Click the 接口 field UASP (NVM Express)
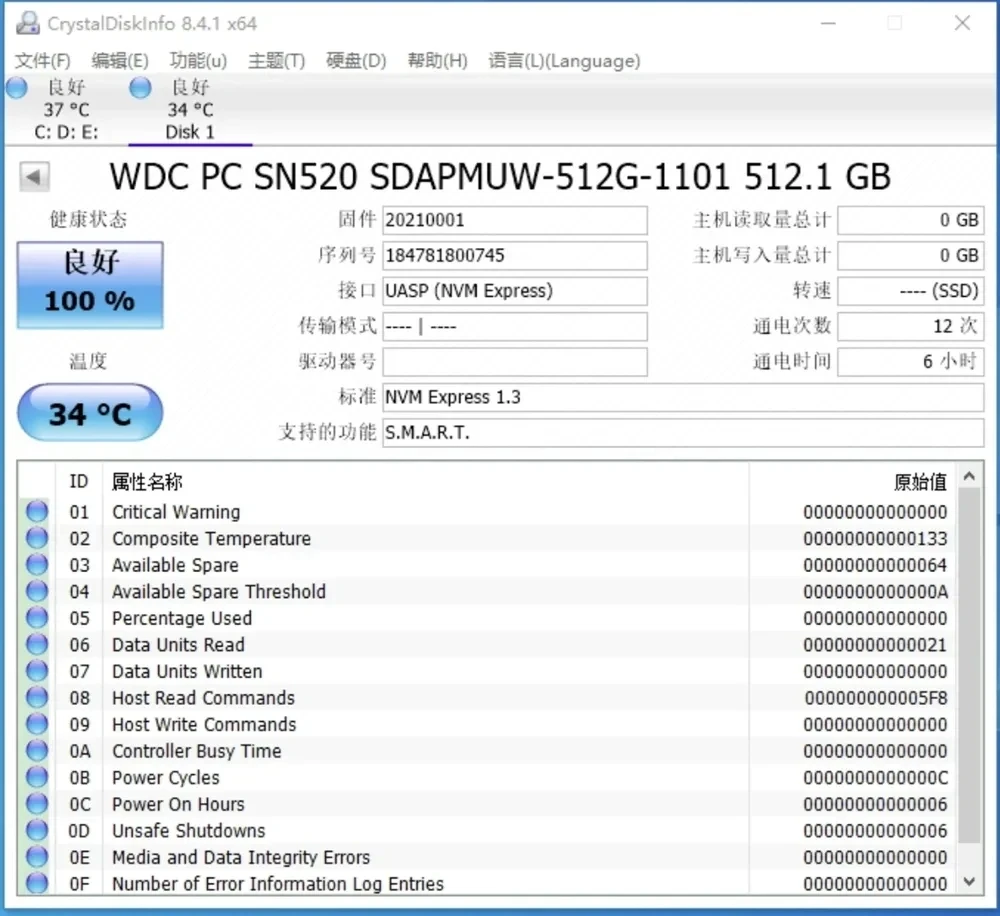This screenshot has height=916, width=1000. coord(515,291)
